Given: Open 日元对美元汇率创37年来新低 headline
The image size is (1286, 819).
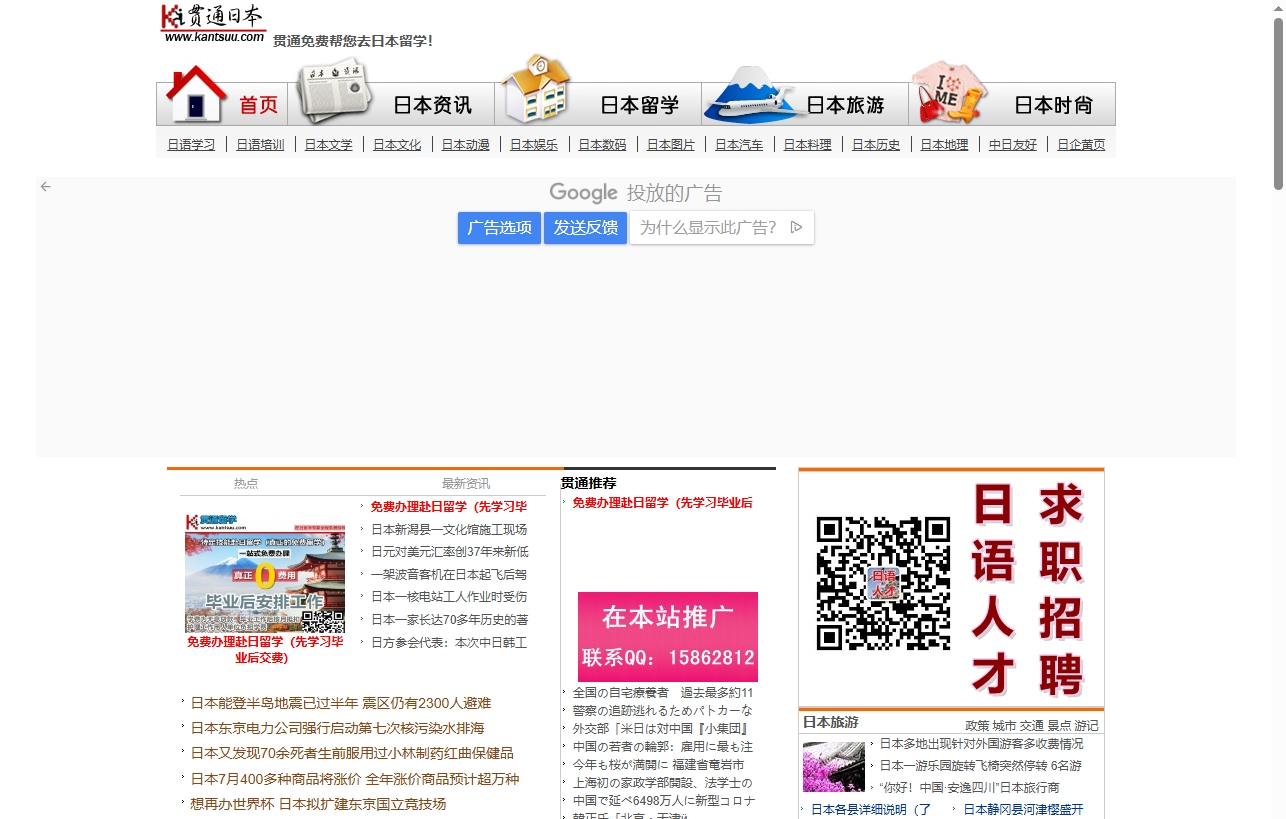Looking at the screenshot, I should (449, 552).
